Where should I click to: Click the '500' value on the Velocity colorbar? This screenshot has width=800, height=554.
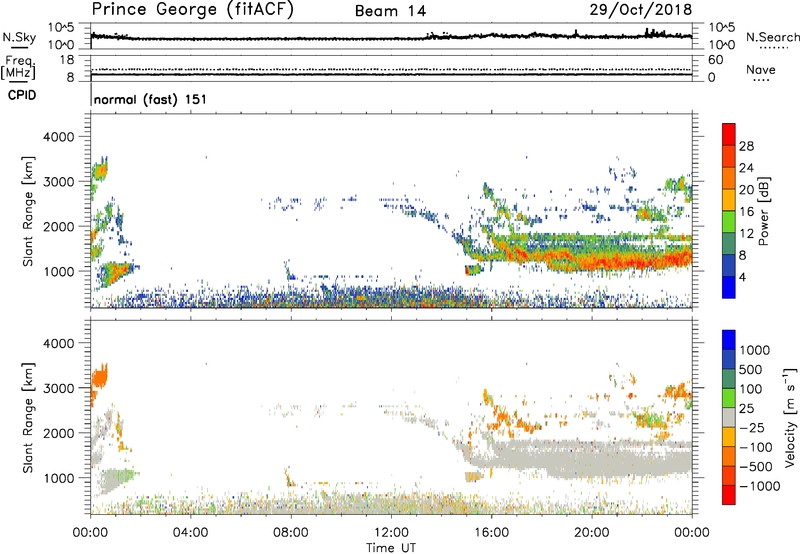click(751, 369)
